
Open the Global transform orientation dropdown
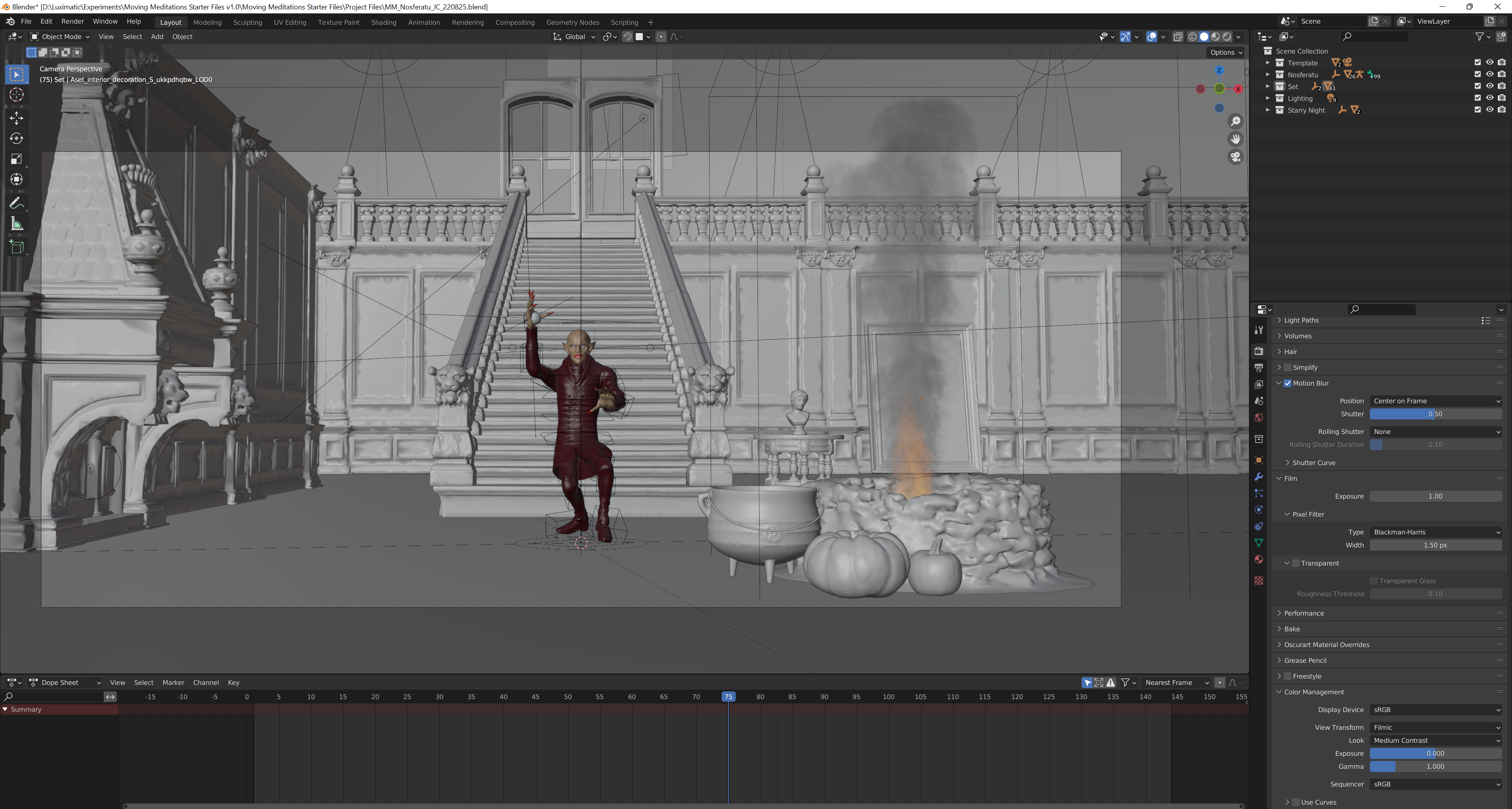coord(573,36)
